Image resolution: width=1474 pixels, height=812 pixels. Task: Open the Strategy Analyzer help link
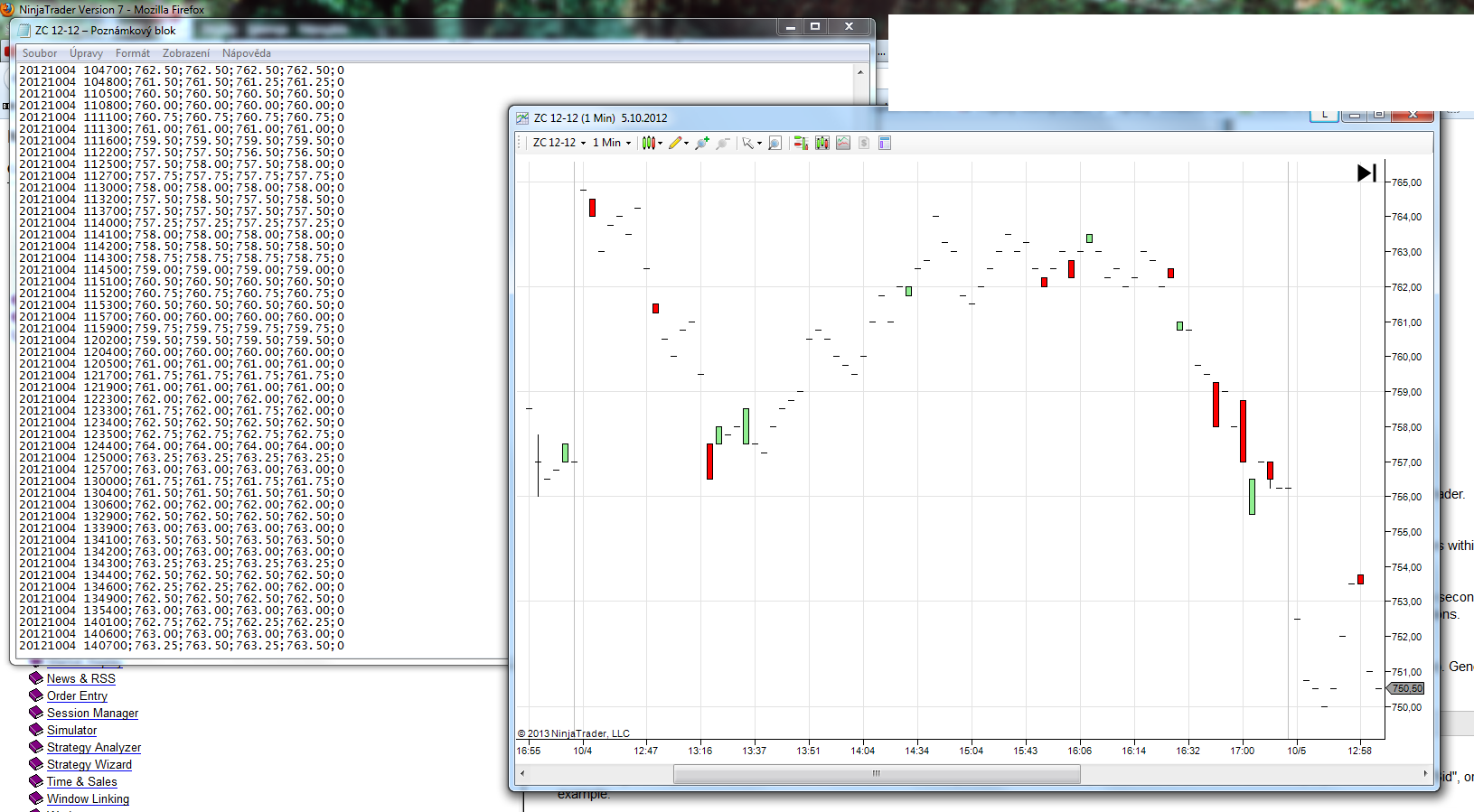(x=94, y=747)
